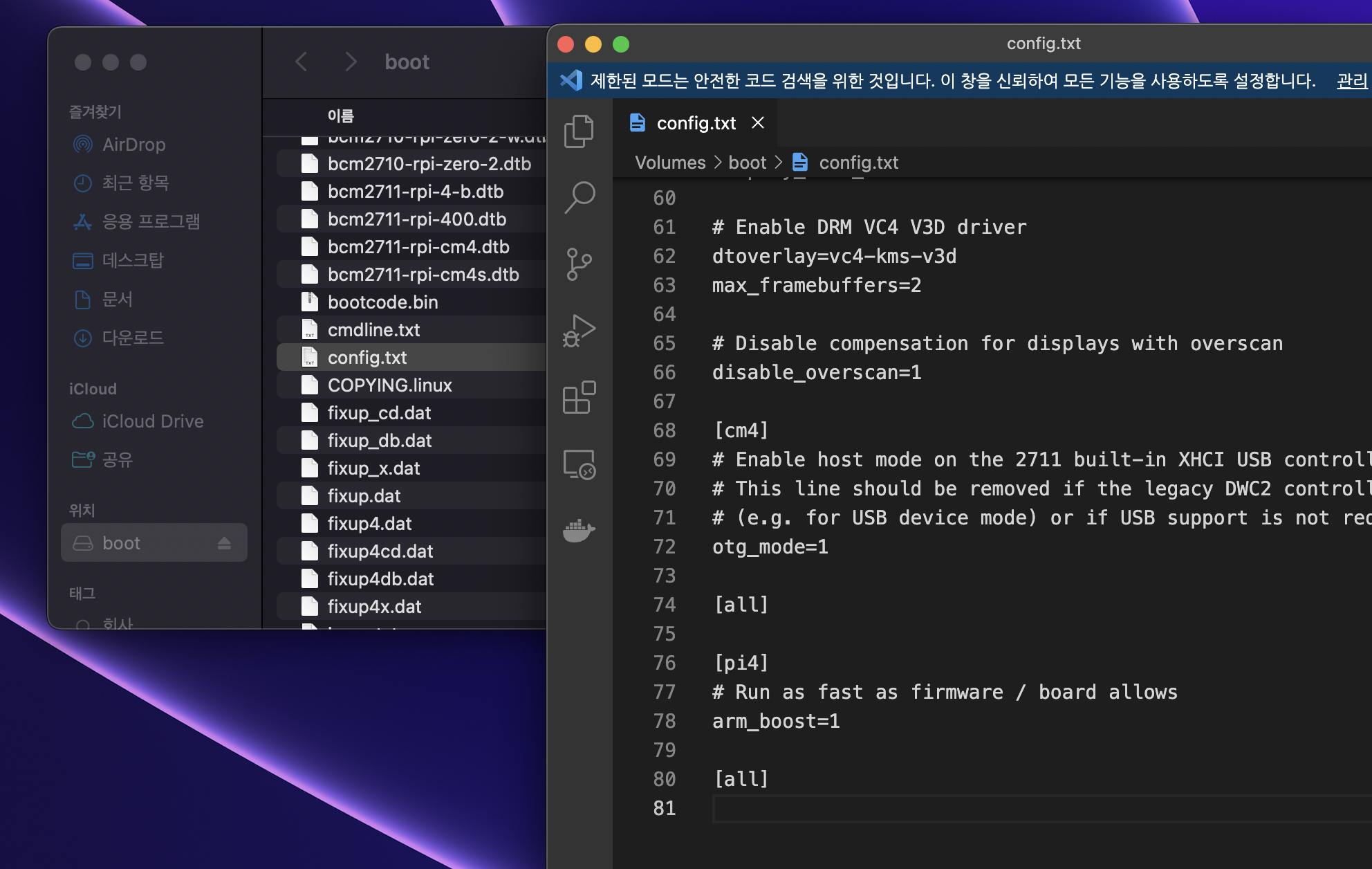Open the Source Control view
Viewport: 1372px width, 869px height.
[x=579, y=264]
